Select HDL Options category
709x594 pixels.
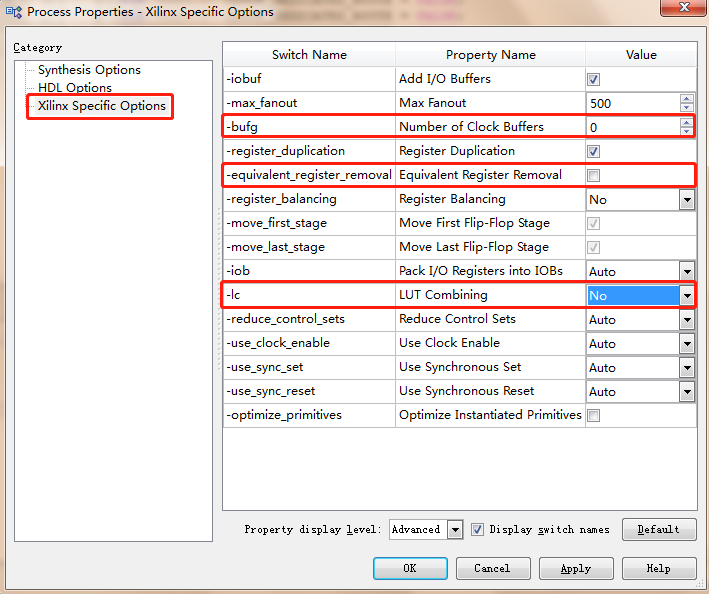[75, 87]
